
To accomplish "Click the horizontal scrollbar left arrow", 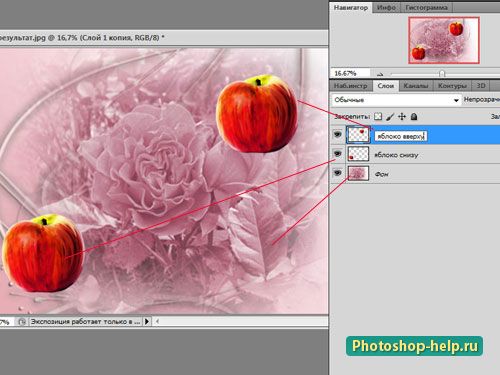I will click(157, 322).
